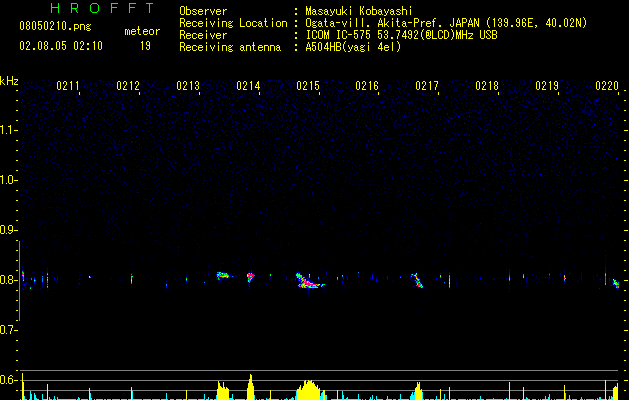Click the meteor echo just before 0214

(x=251, y=277)
